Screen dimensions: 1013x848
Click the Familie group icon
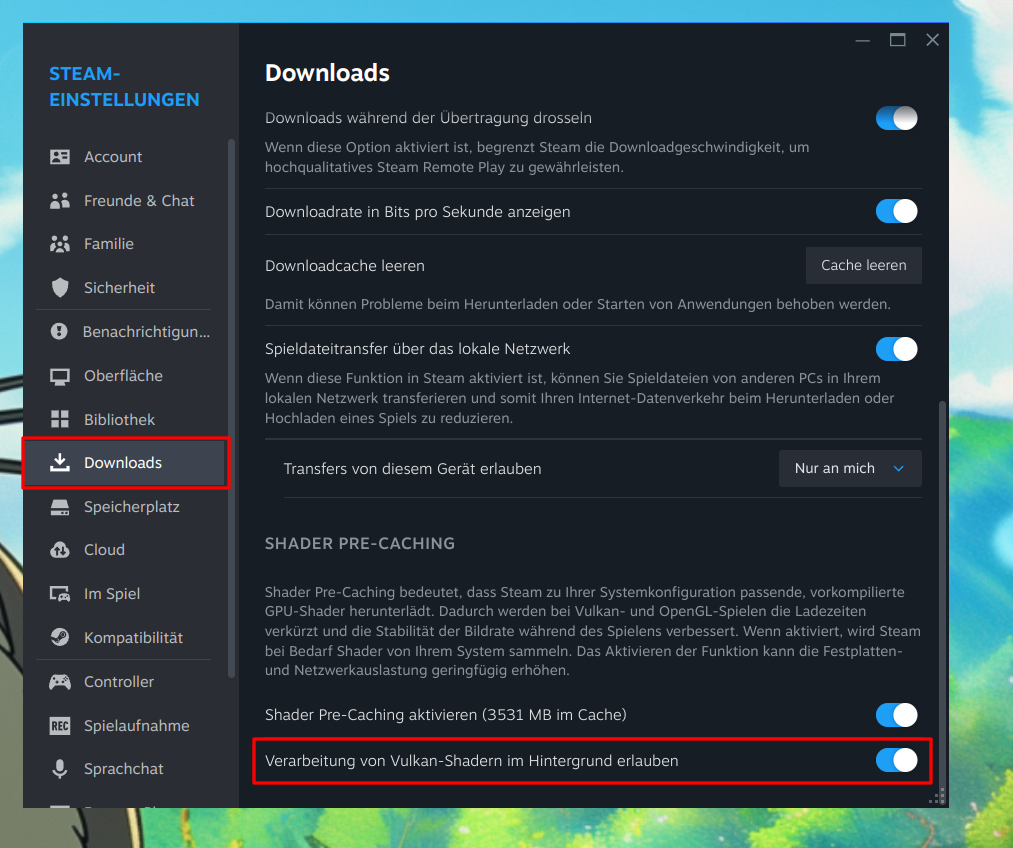[x=59, y=244]
